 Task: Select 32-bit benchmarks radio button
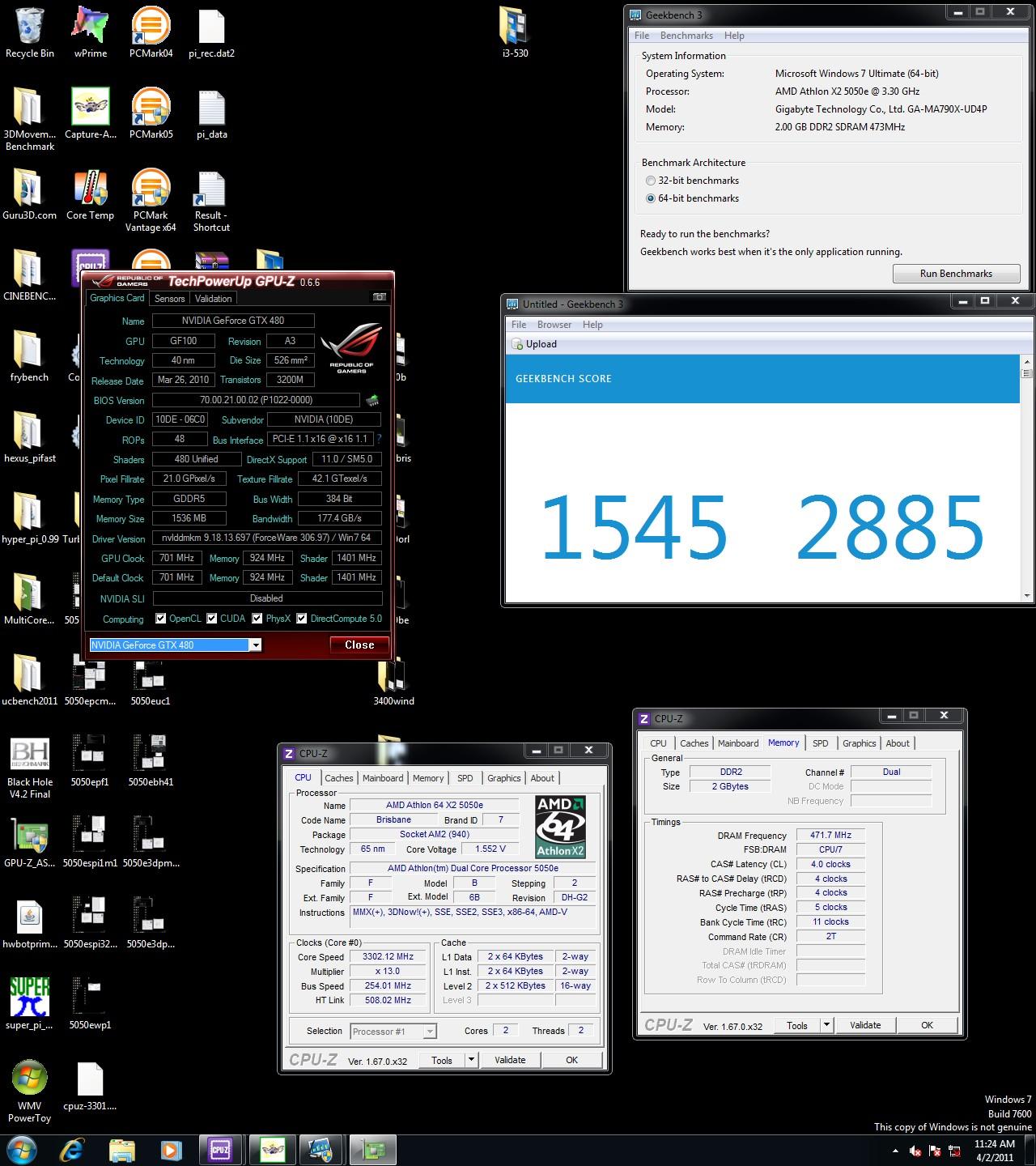pos(651,181)
